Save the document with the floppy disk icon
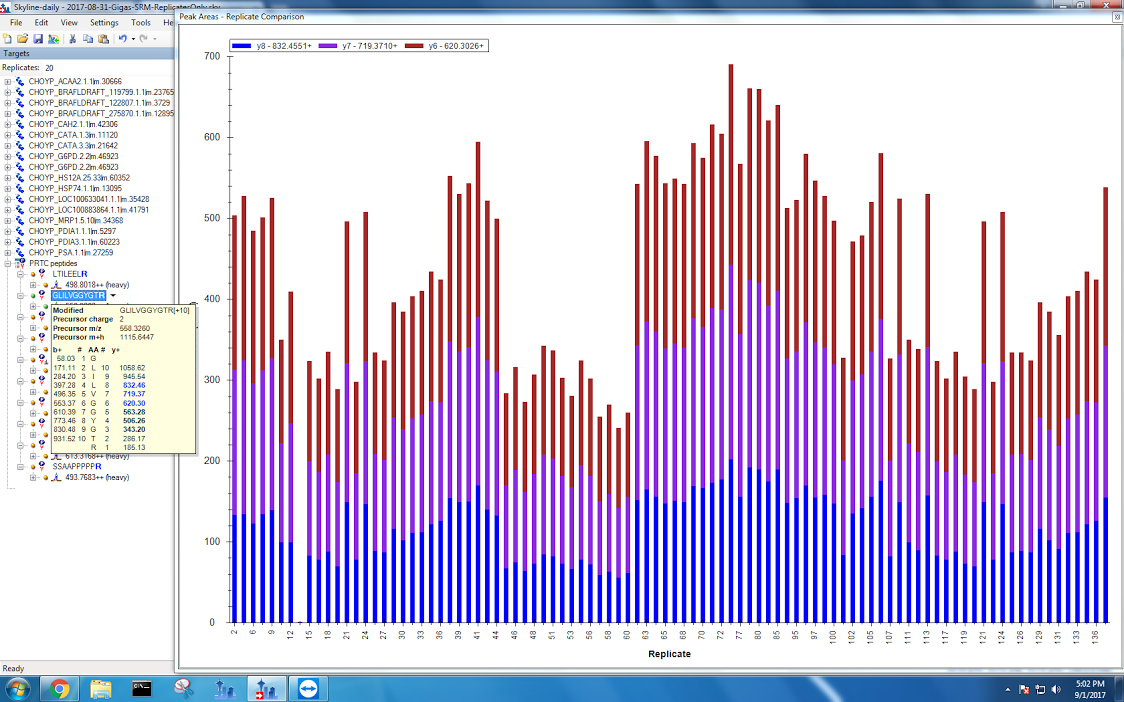The width and height of the screenshot is (1124, 702). 37,39
